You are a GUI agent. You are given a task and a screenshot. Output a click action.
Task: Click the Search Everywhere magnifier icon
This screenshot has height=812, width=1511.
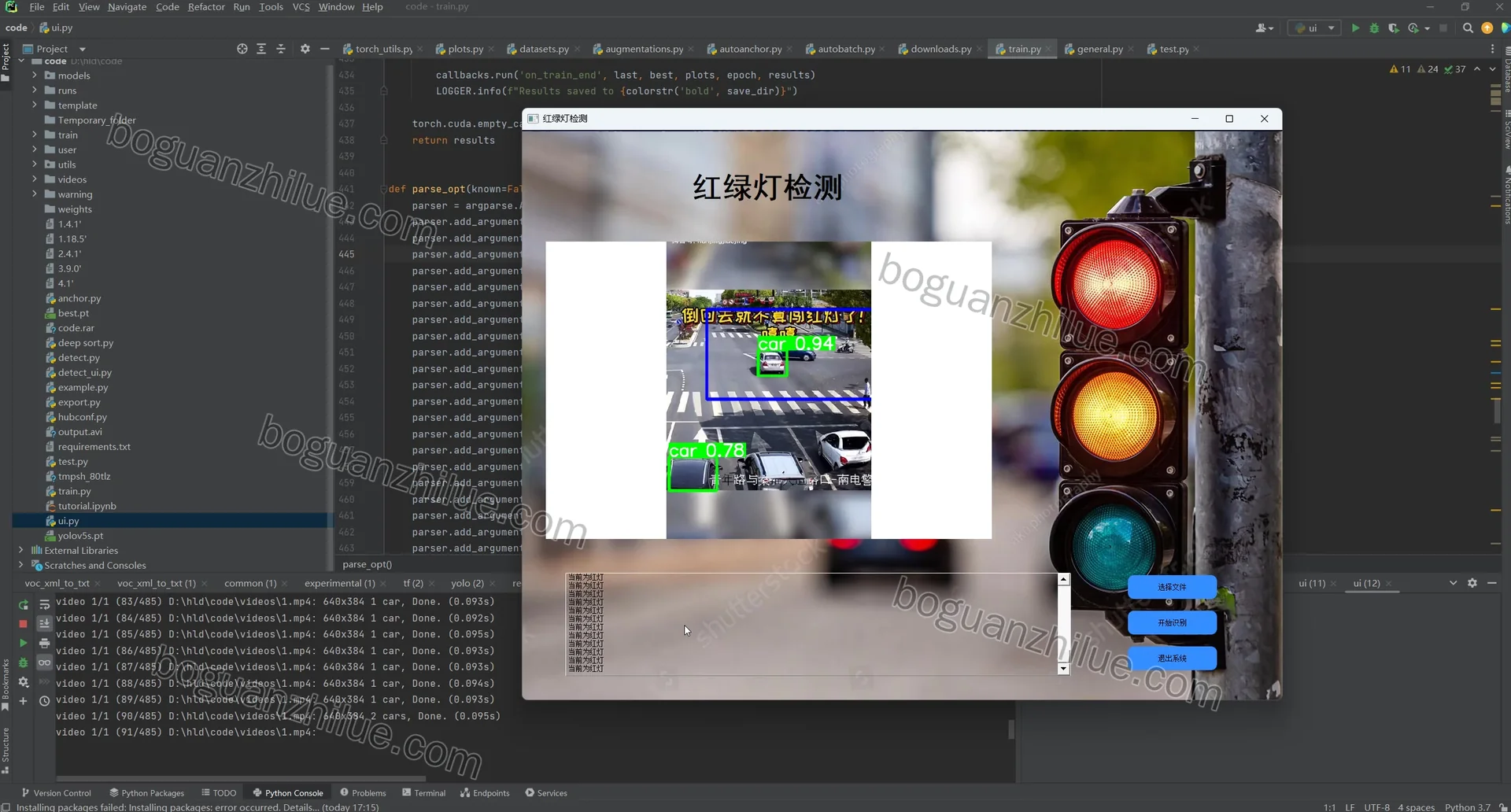[x=1468, y=28]
